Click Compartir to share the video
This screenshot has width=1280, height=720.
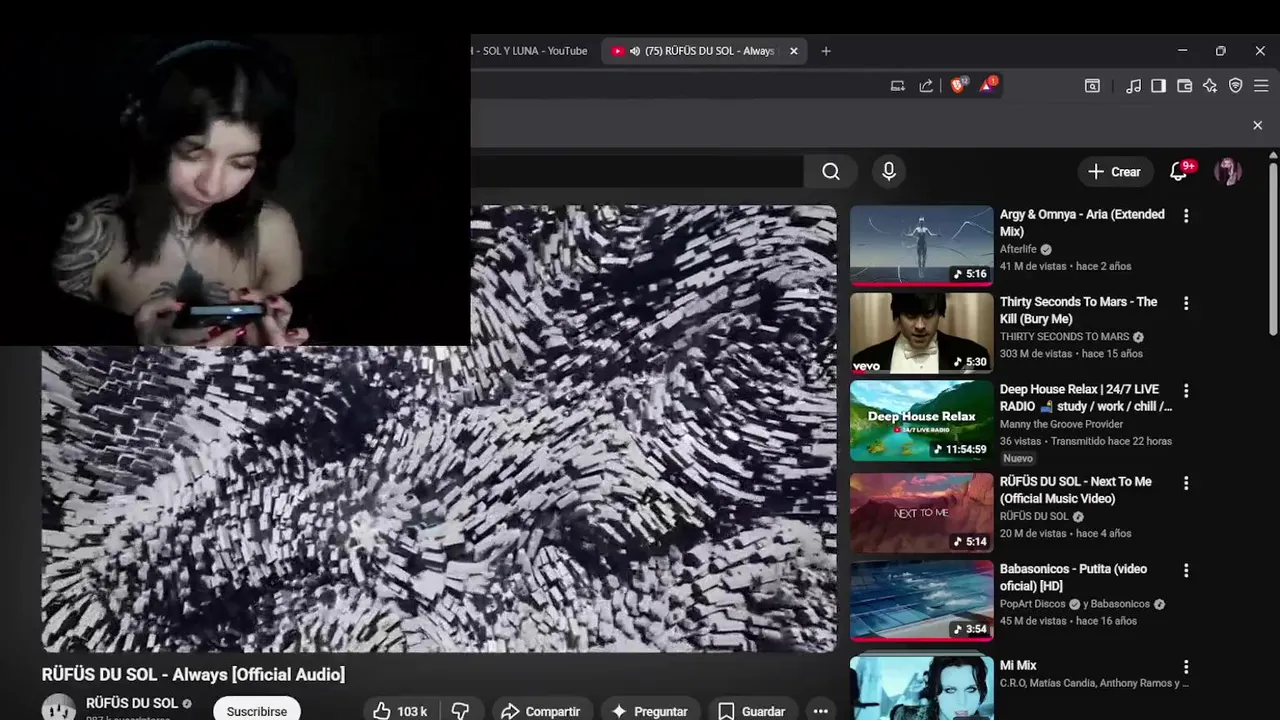[540, 711]
